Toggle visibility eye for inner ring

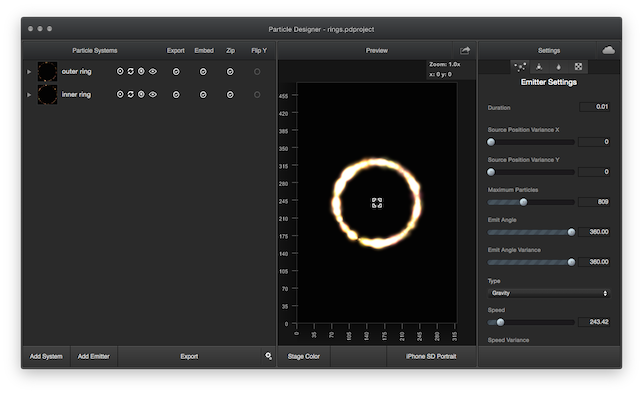click(153, 94)
